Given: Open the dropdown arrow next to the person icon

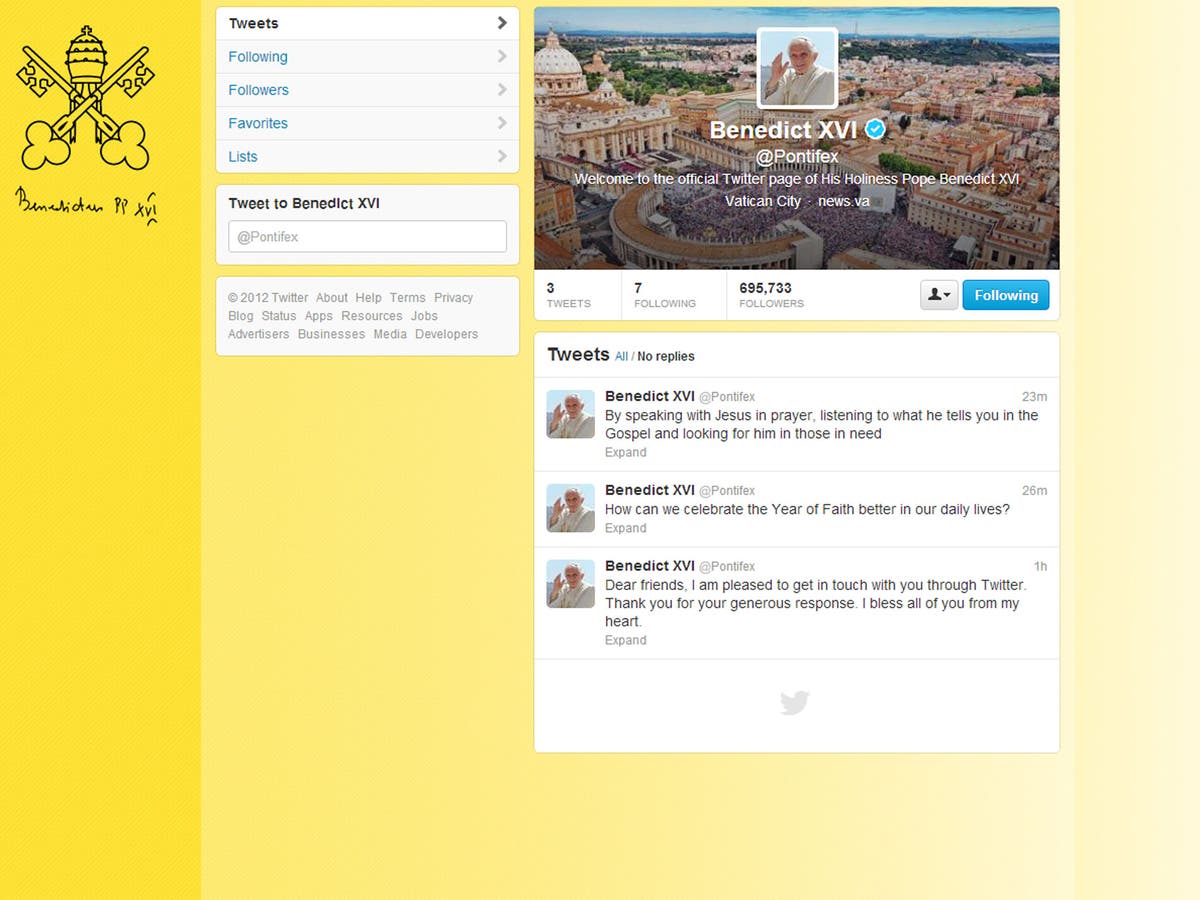Looking at the screenshot, I should pos(947,295).
